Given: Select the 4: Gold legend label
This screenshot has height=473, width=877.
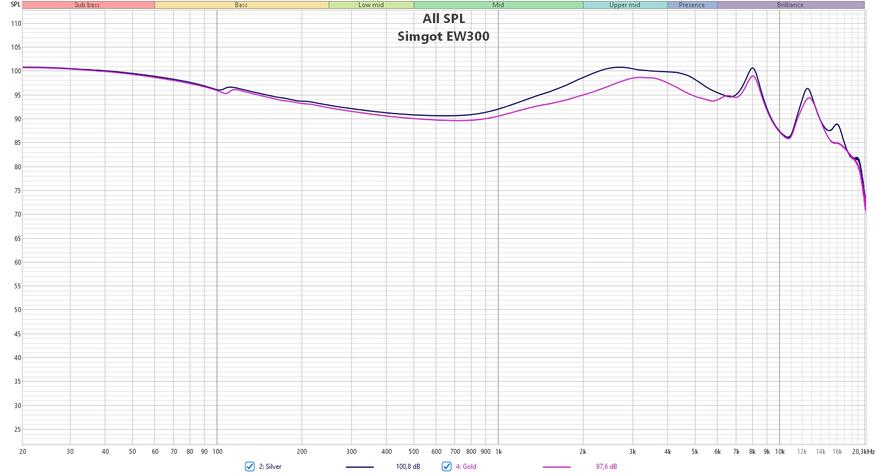Looking at the screenshot, I should 466,466.
